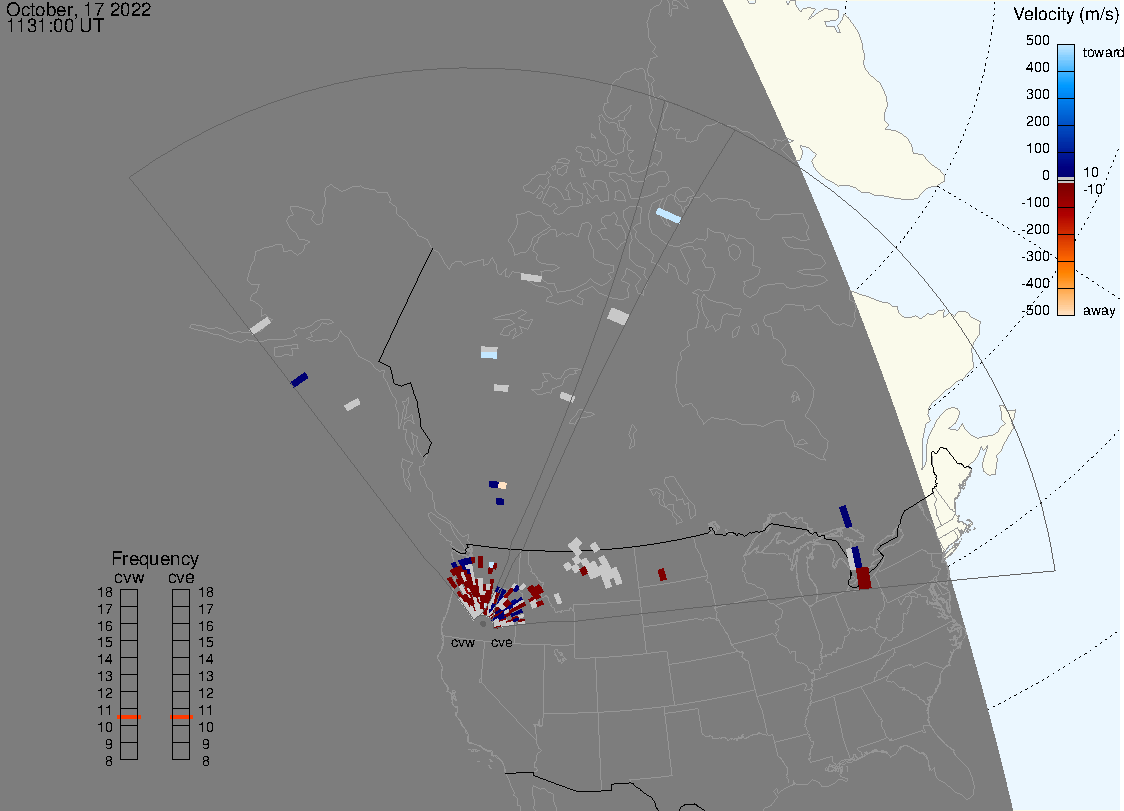The width and height of the screenshot is (1124, 811).
Task: Click the Velocity (m/s) legend title
Action: pos(1062,14)
